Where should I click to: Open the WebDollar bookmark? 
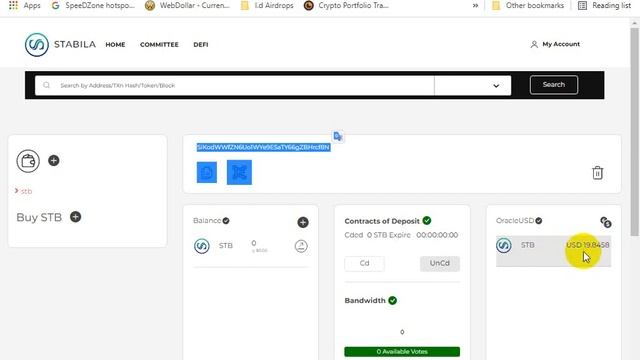188,6
